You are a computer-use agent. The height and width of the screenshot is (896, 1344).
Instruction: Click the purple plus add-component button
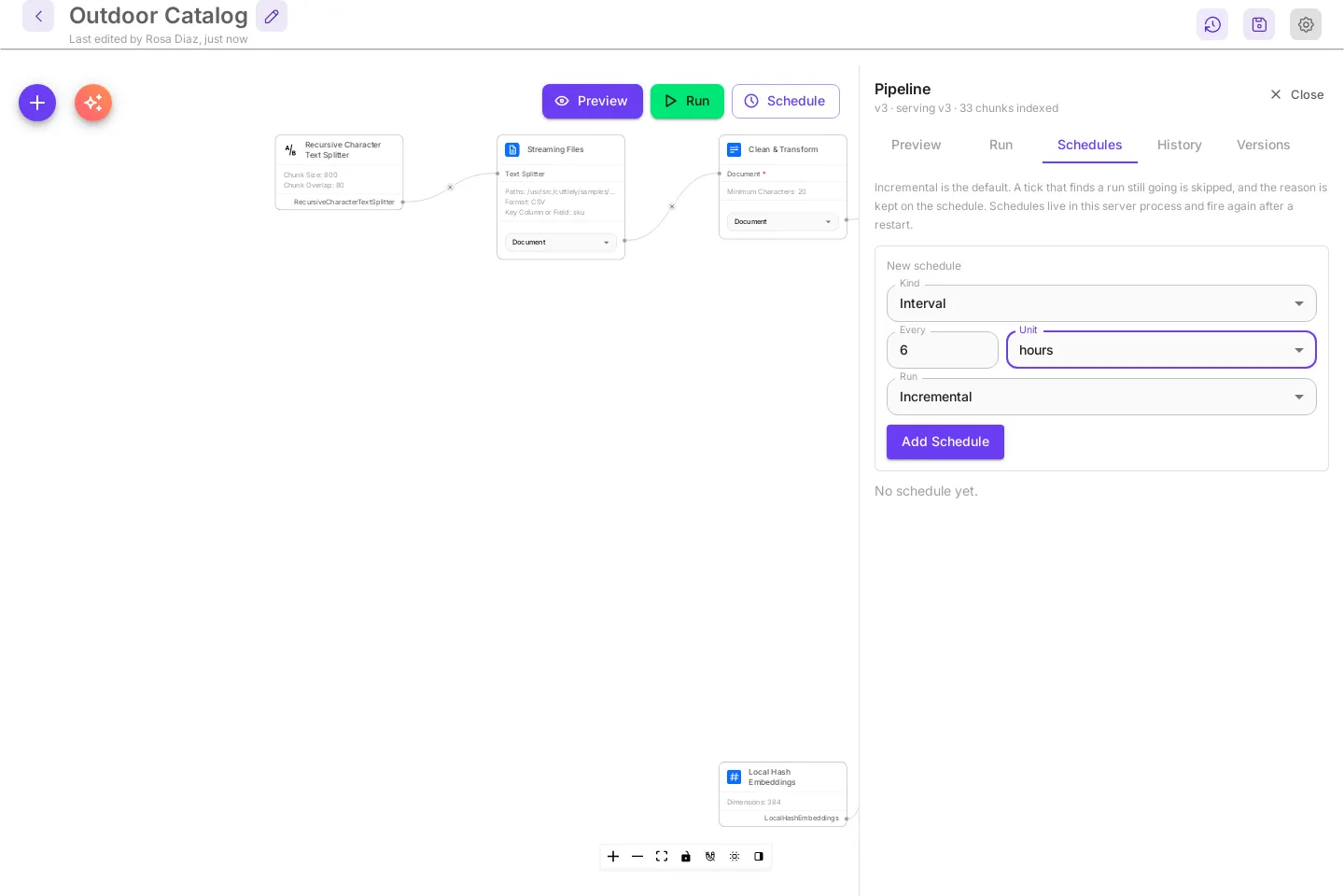(x=37, y=103)
